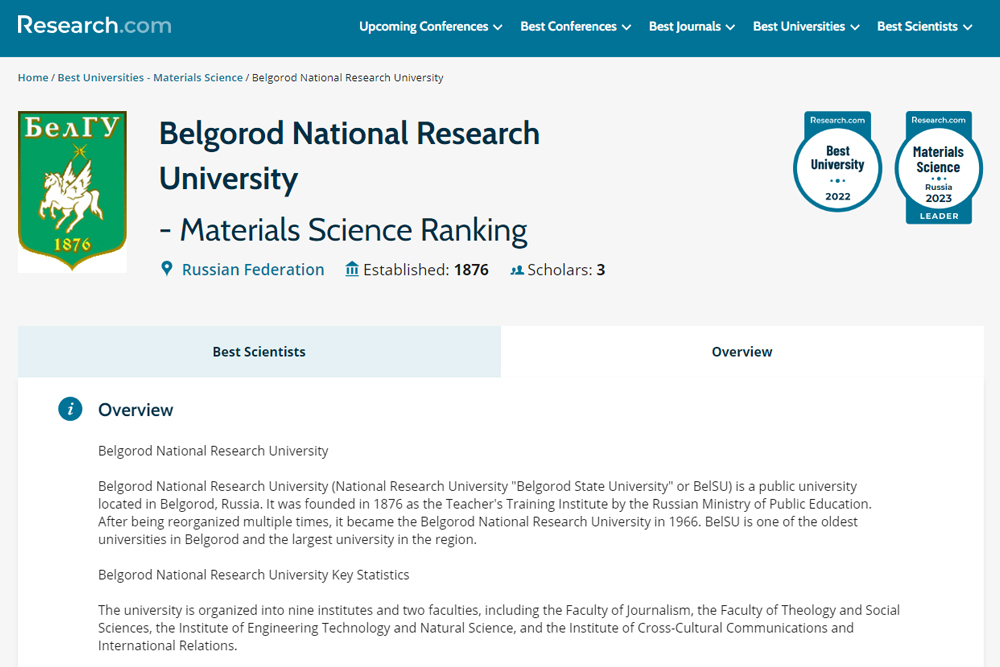
Task: Click the location pin icon
Action: coord(167,269)
